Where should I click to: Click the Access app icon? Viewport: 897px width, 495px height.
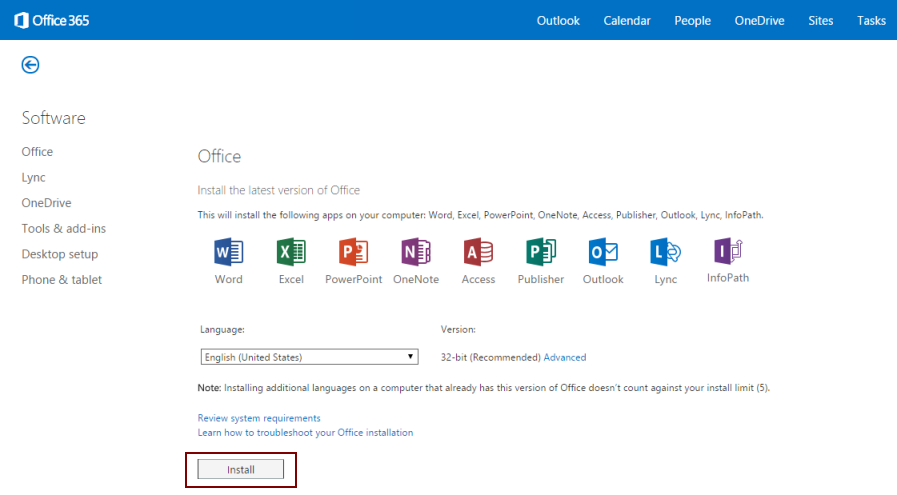click(x=478, y=252)
